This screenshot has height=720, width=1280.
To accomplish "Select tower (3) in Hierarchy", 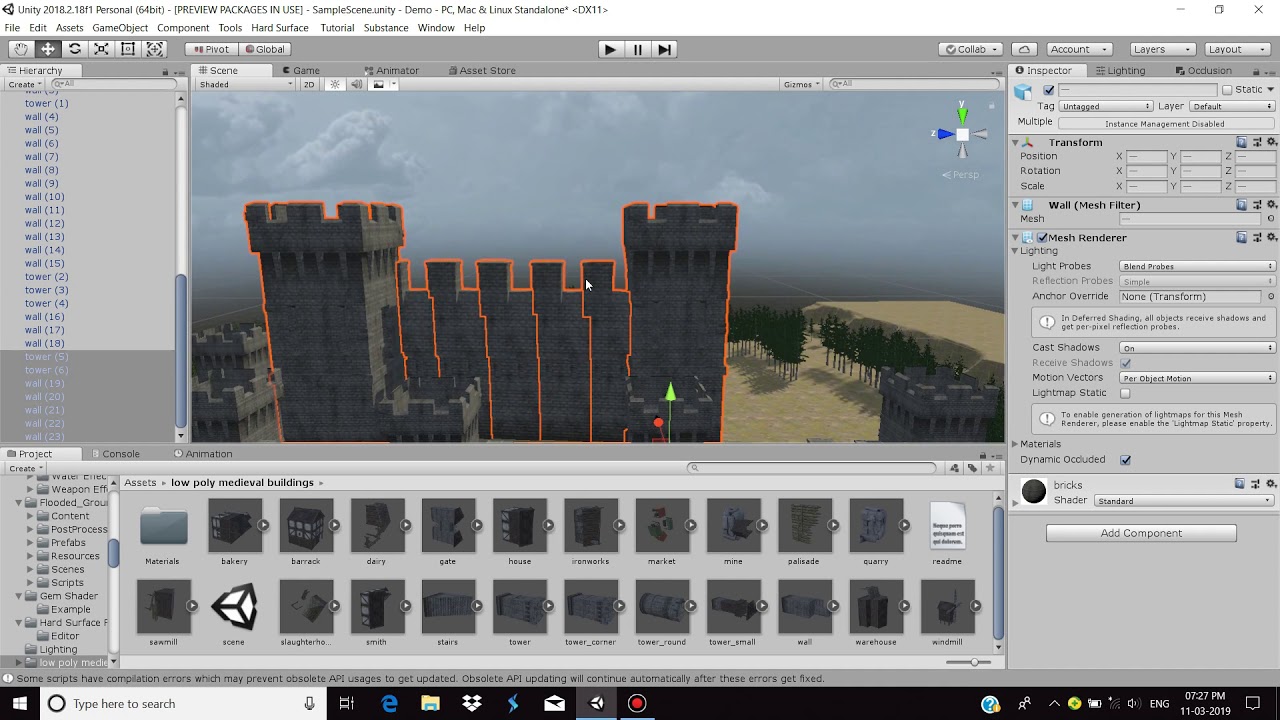I will click(47, 290).
